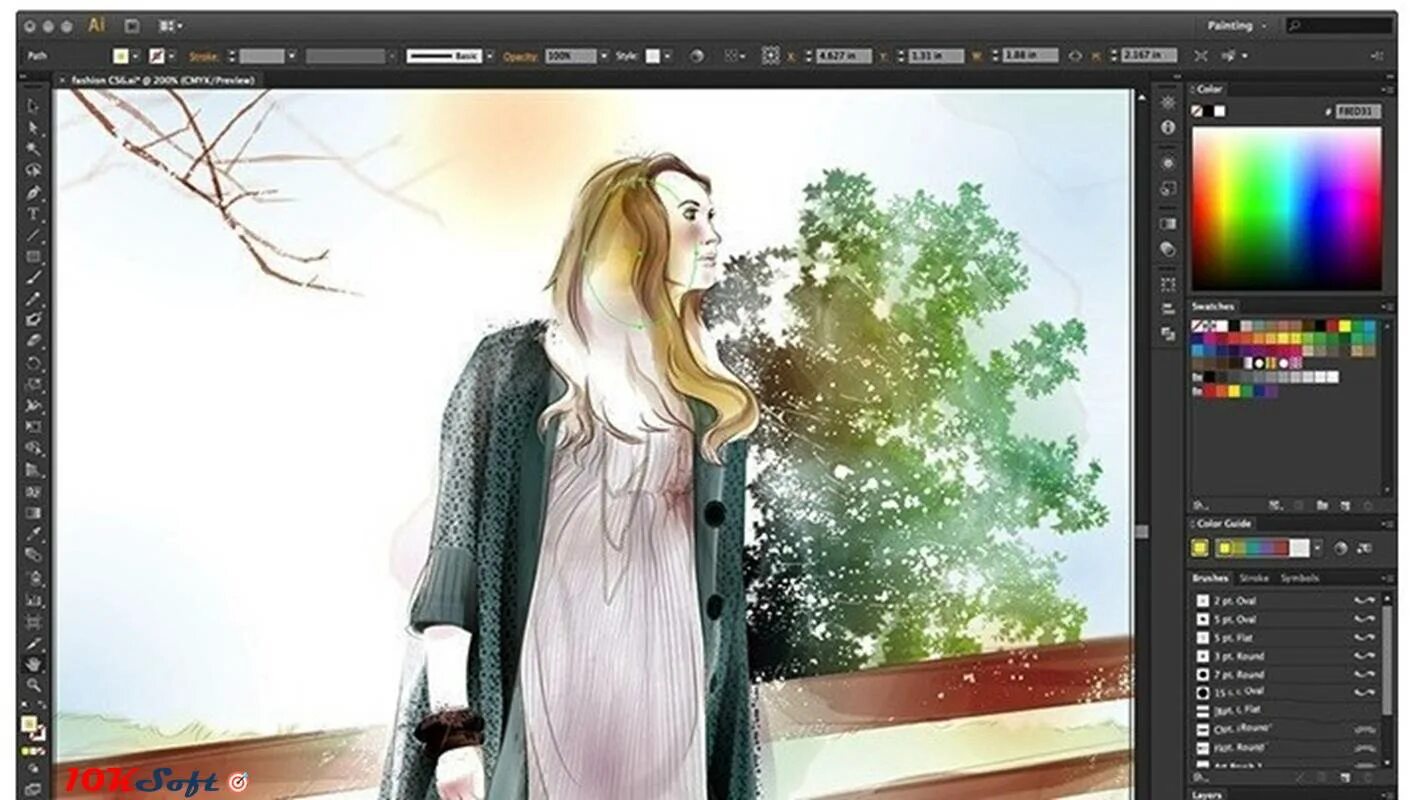Select the Rotate tool

(x=34, y=363)
